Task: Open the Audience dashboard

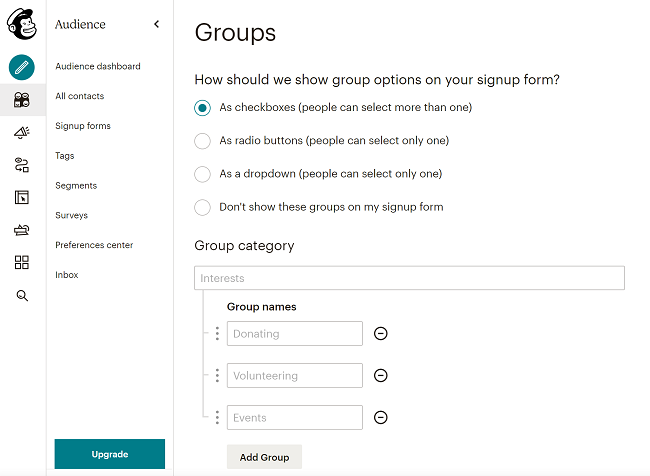Action: coord(98,66)
